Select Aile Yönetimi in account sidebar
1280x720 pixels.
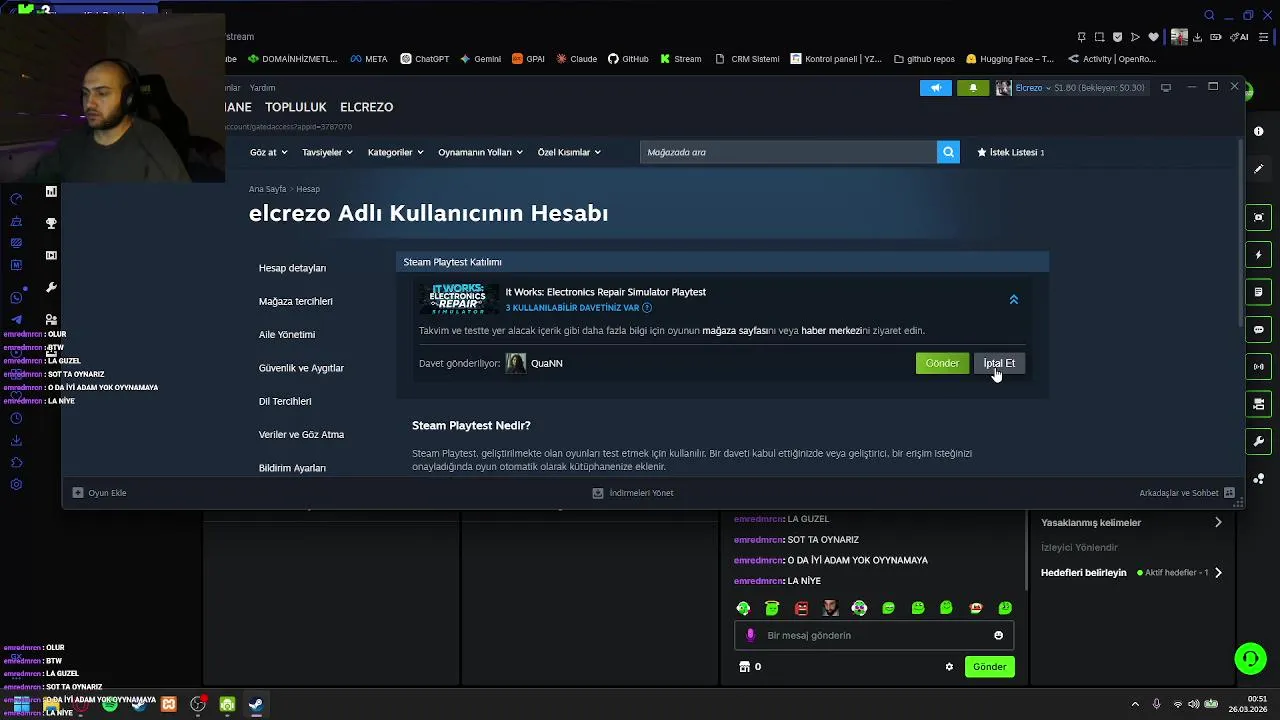287,334
